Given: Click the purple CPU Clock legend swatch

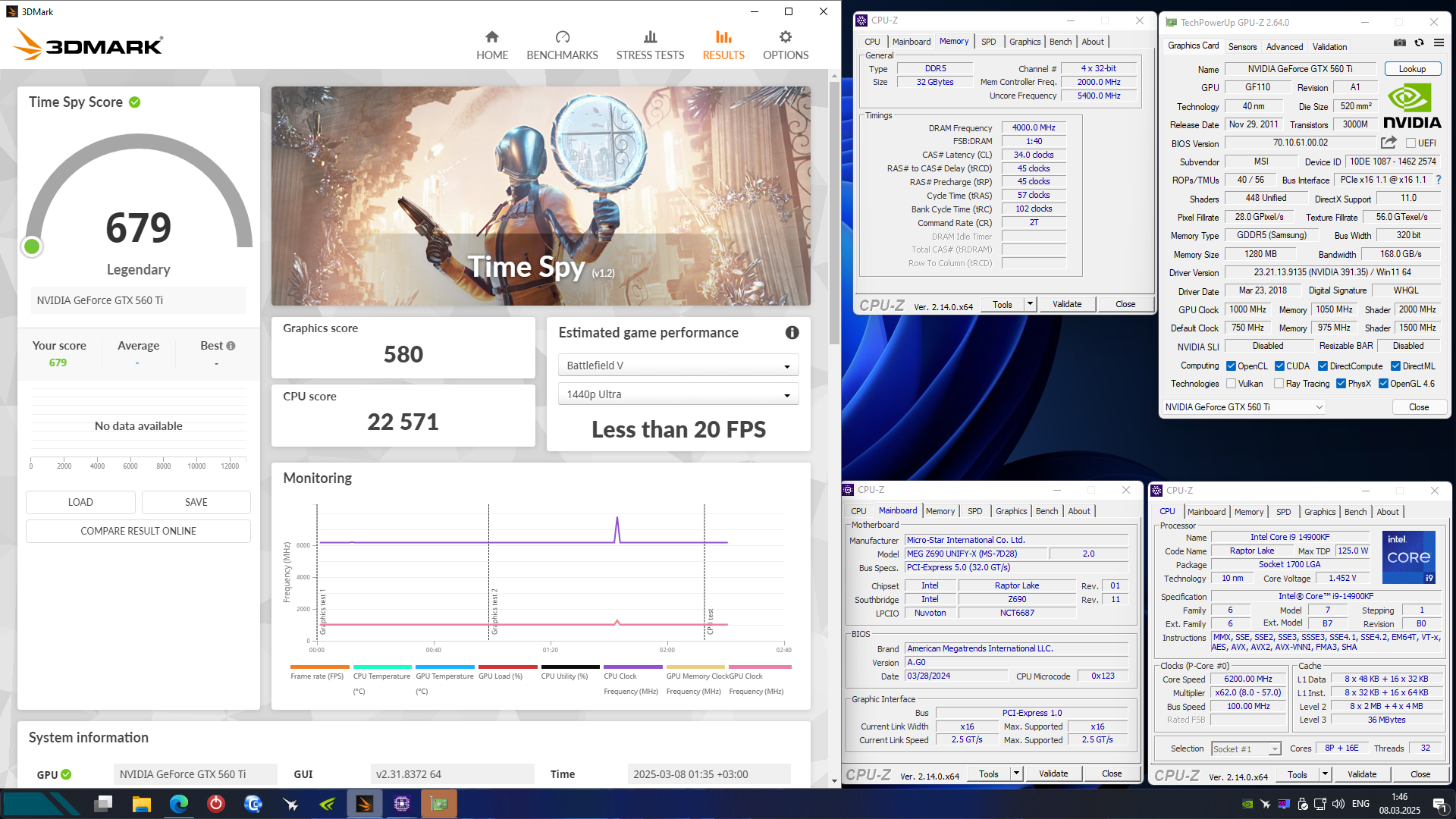Looking at the screenshot, I should tap(632, 667).
